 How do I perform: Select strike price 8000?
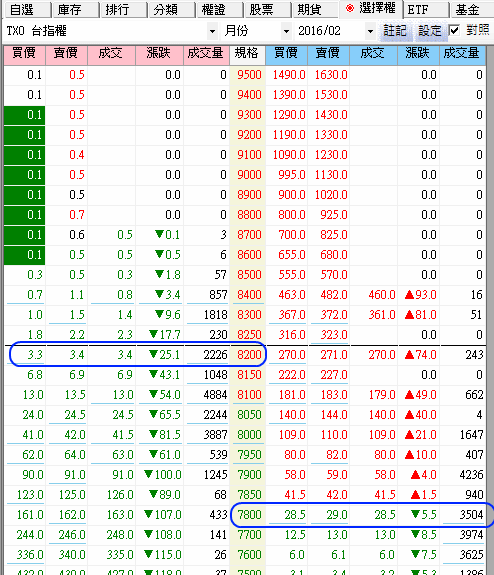[x=249, y=435]
